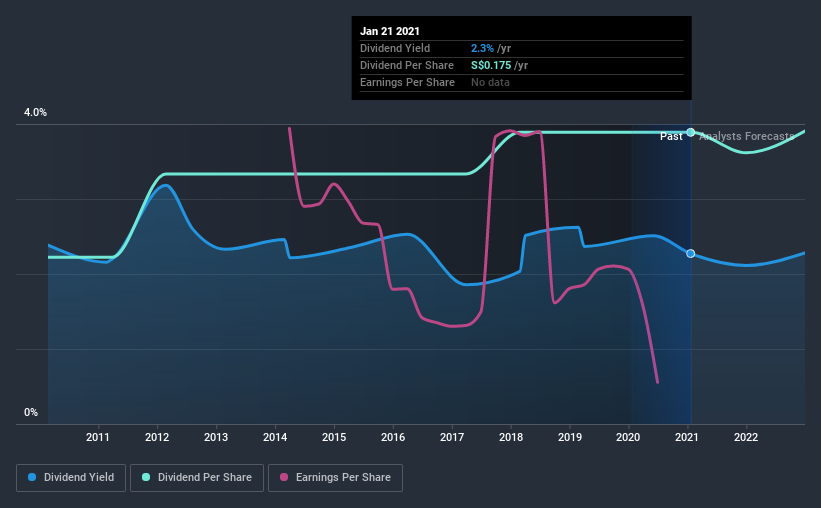Click the 2.3% dividend yield value in tooltip
The width and height of the screenshot is (821, 508).
[482, 48]
